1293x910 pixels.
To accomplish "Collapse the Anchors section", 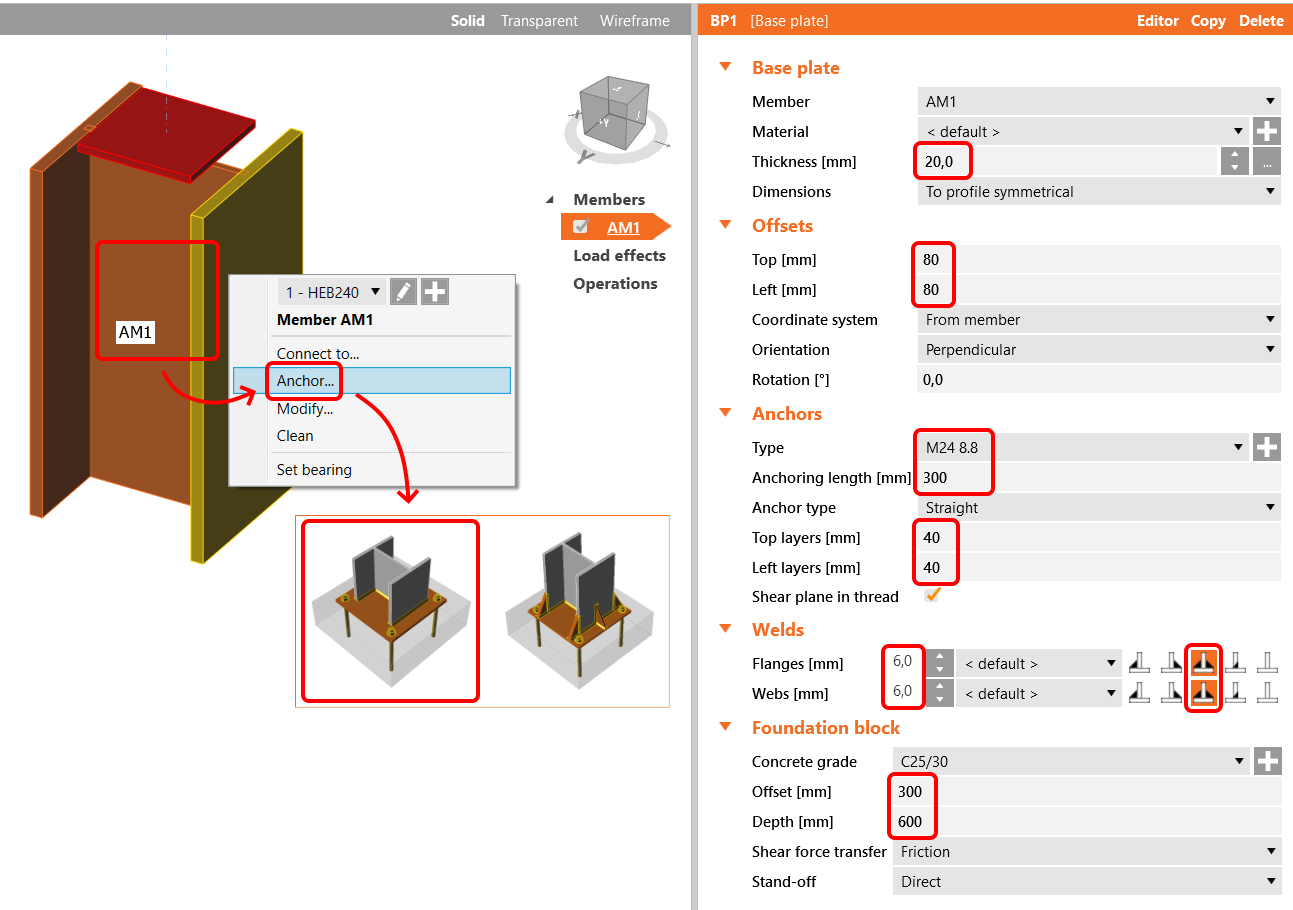I will click(726, 413).
